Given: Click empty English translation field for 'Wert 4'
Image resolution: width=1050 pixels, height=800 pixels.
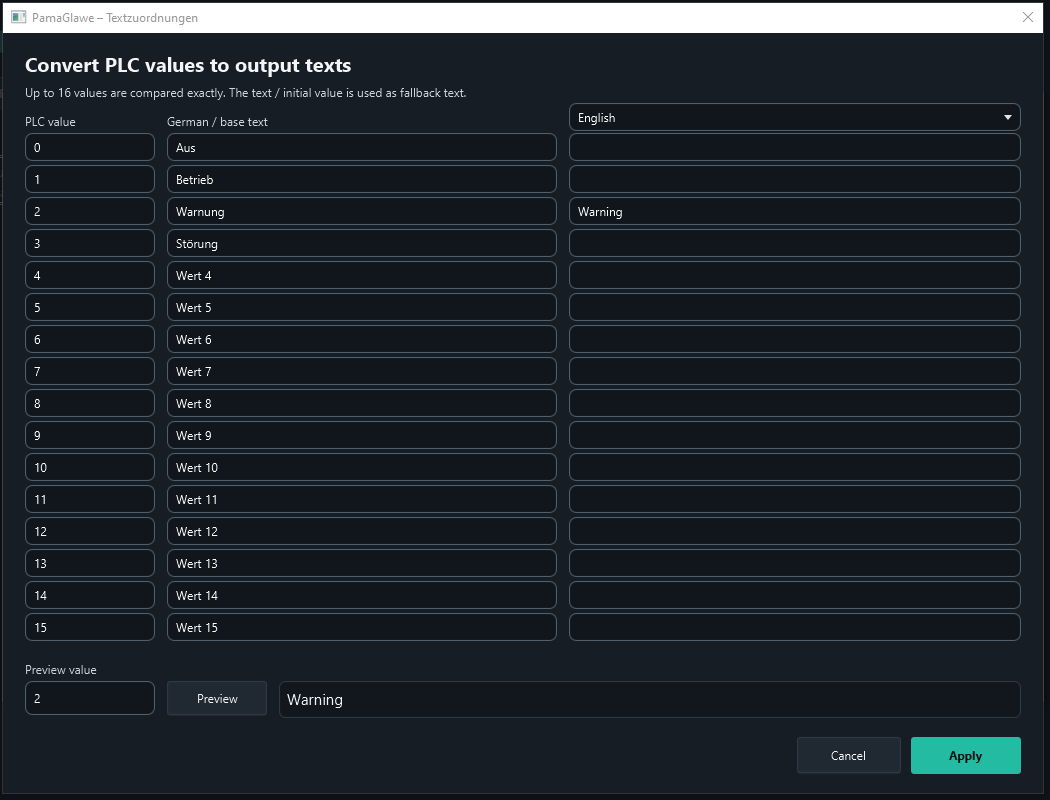Looking at the screenshot, I should pyautogui.click(x=794, y=275).
